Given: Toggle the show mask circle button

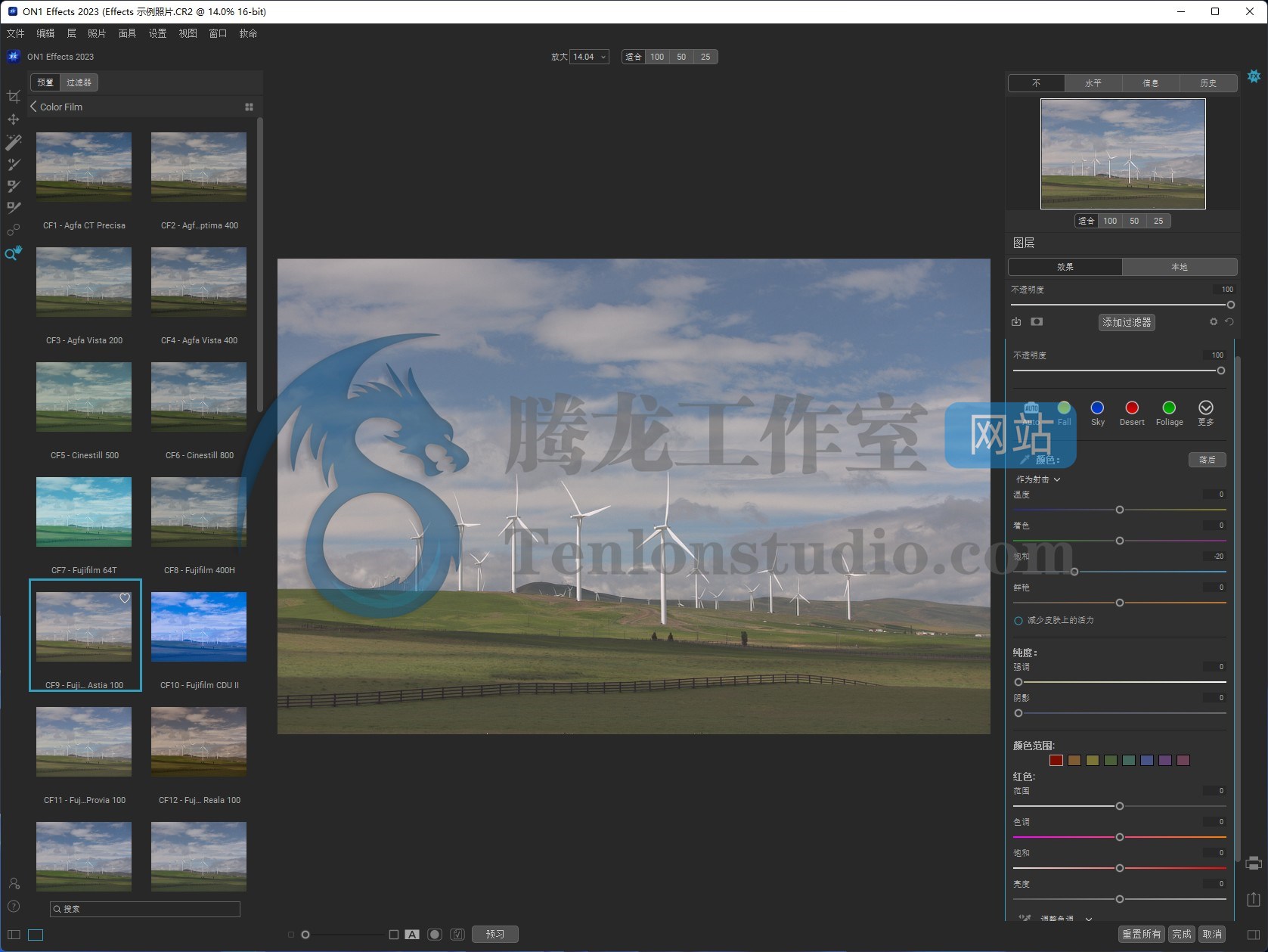Looking at the screenshot, I should point(435,935).
